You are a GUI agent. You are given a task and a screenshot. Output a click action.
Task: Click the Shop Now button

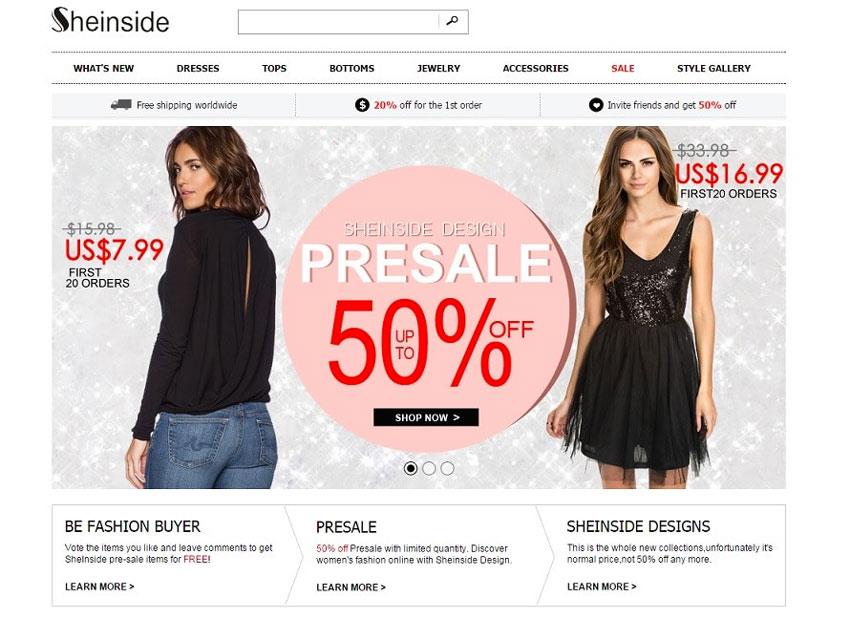click(x=426, y=417)
